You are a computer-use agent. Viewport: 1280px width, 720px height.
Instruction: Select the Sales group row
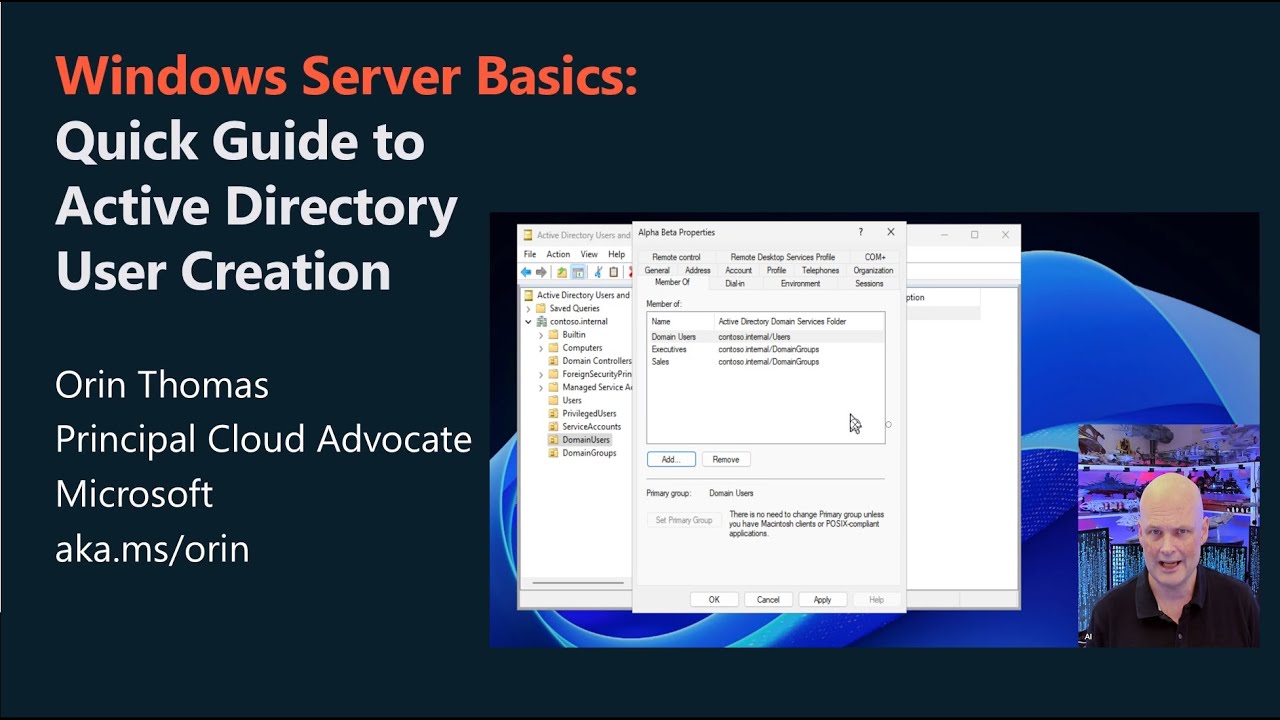765,361
